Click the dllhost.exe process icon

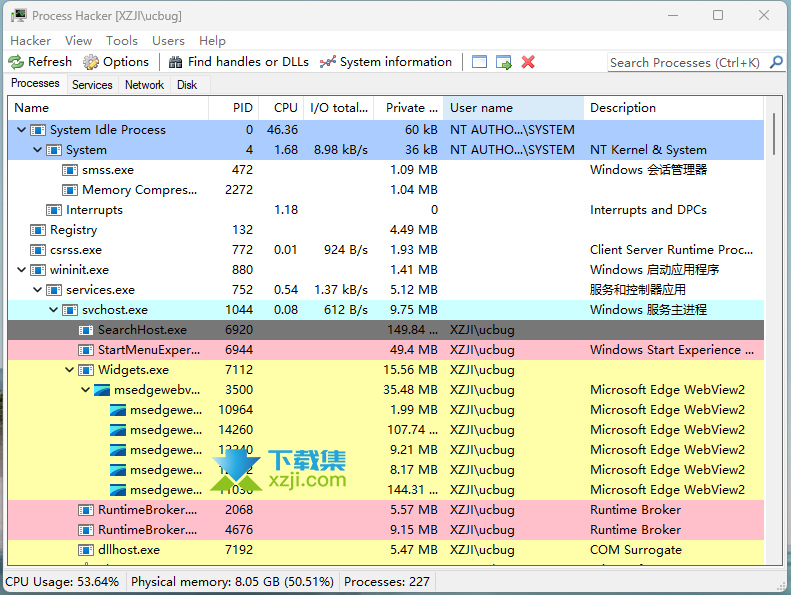coord(86,550)
